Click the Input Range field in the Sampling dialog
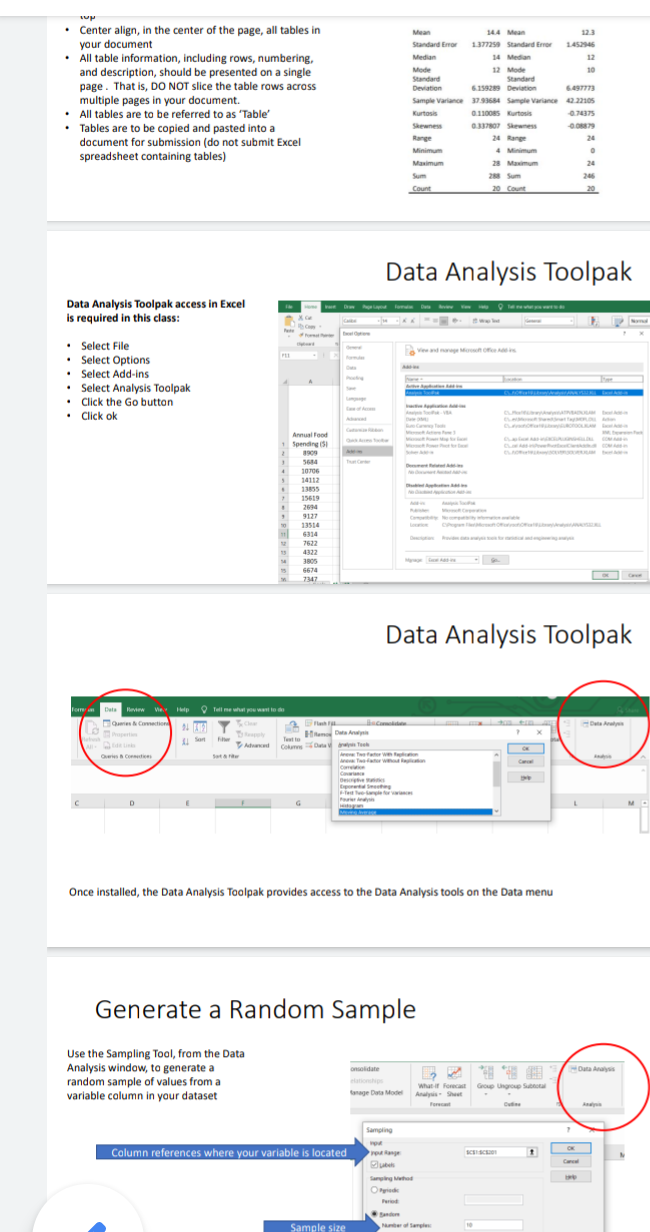650x1232 pixels. pyautogui.click(x=494, y=1151)
